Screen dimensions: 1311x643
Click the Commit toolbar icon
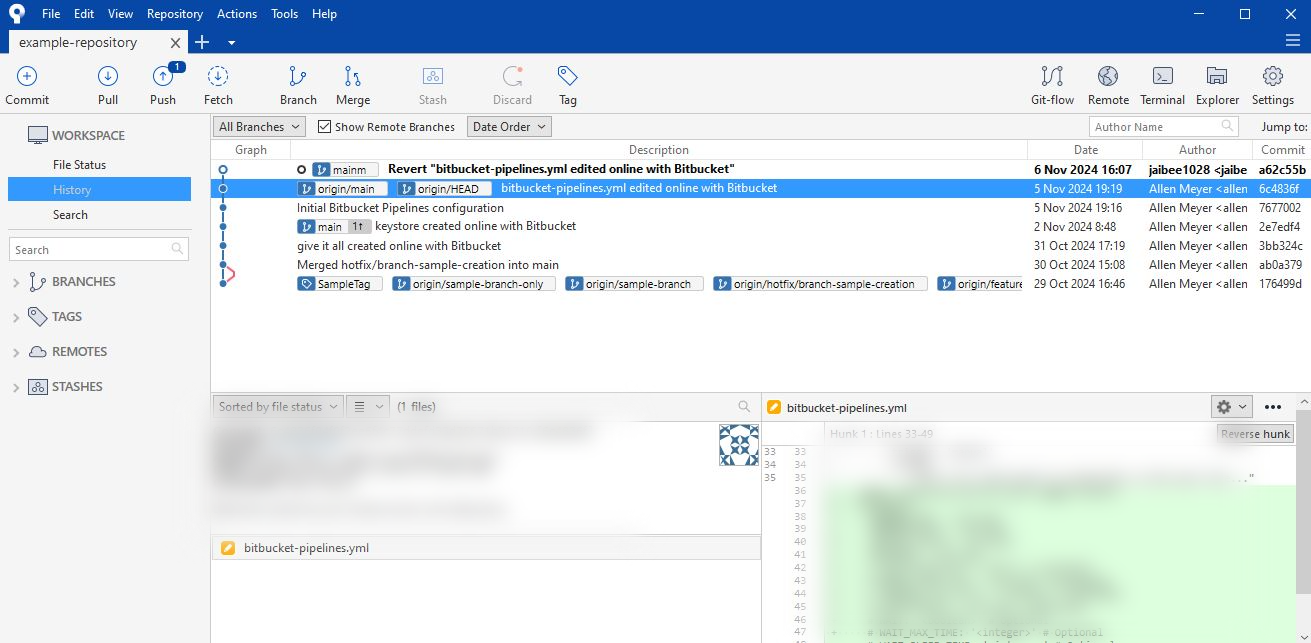click(x=27, y=78)
